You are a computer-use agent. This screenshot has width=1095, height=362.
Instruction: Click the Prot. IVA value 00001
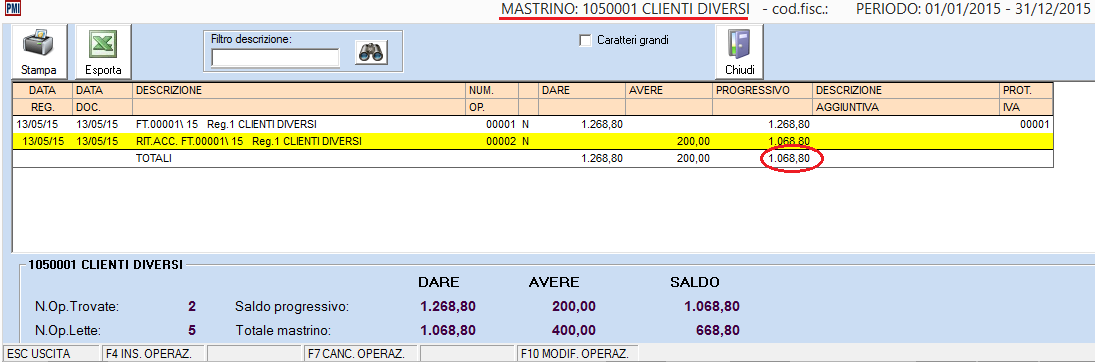coord(1035,124)
